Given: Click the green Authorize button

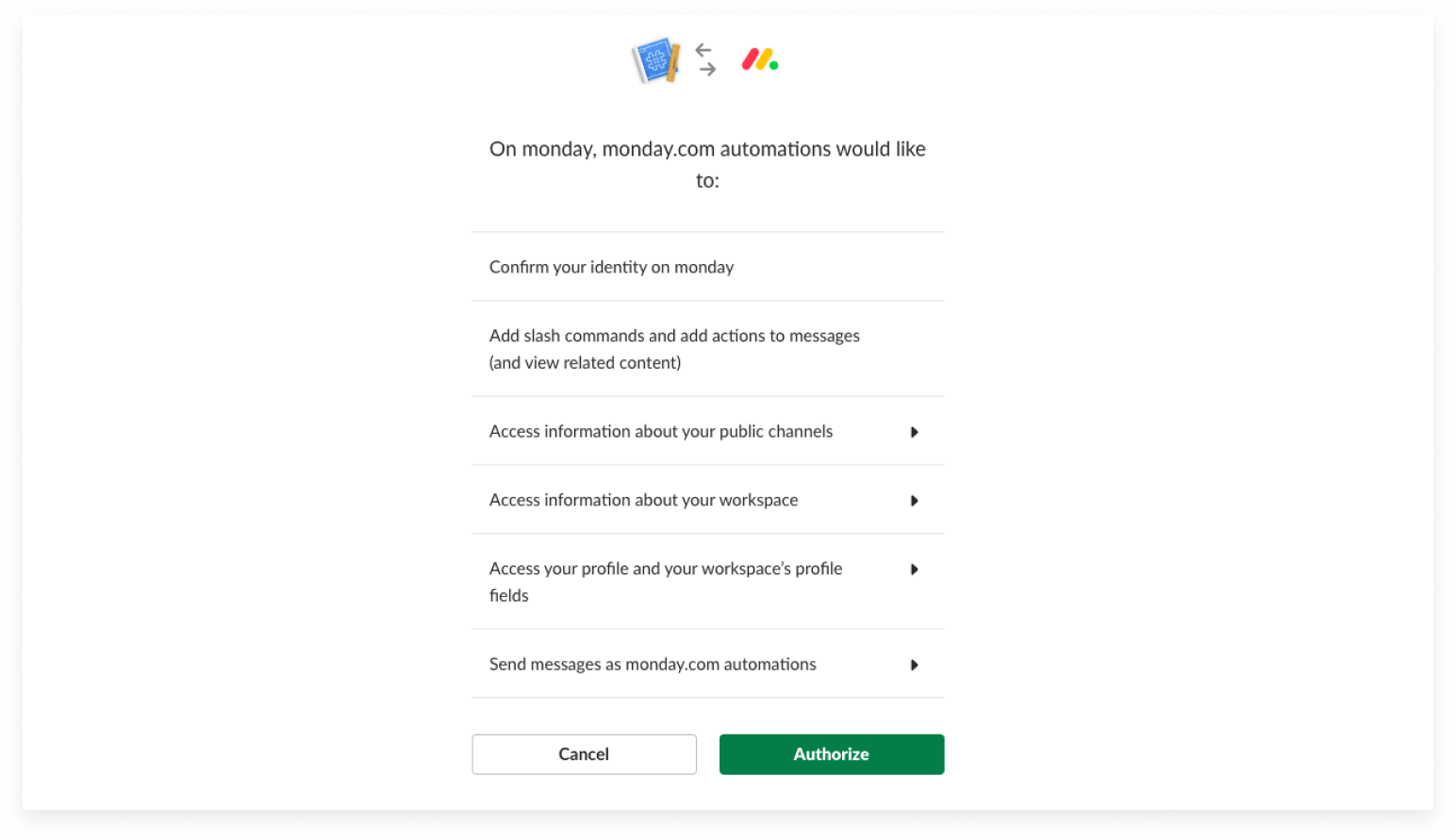Looking at the screenshot, I should [x=831, y=754].
